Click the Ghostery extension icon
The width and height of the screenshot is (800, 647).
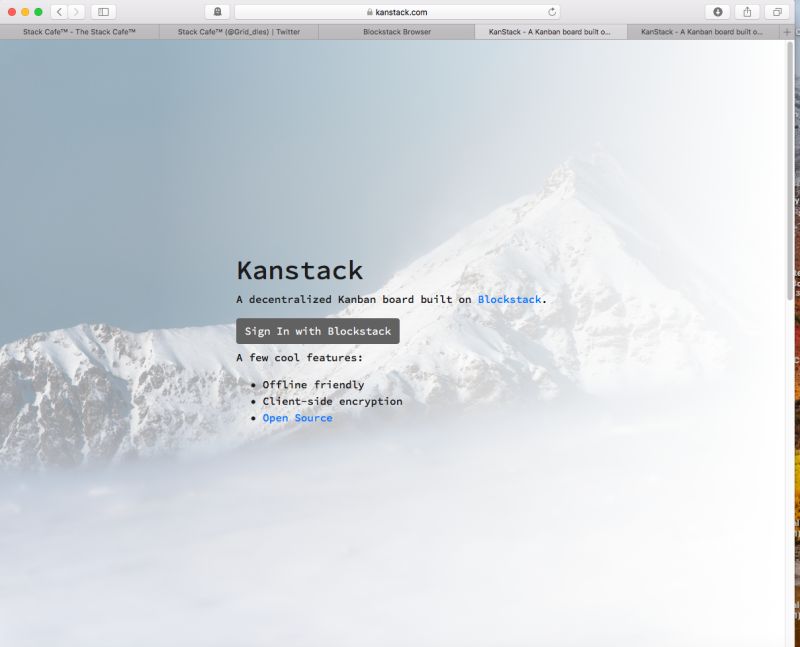(216, 13)
